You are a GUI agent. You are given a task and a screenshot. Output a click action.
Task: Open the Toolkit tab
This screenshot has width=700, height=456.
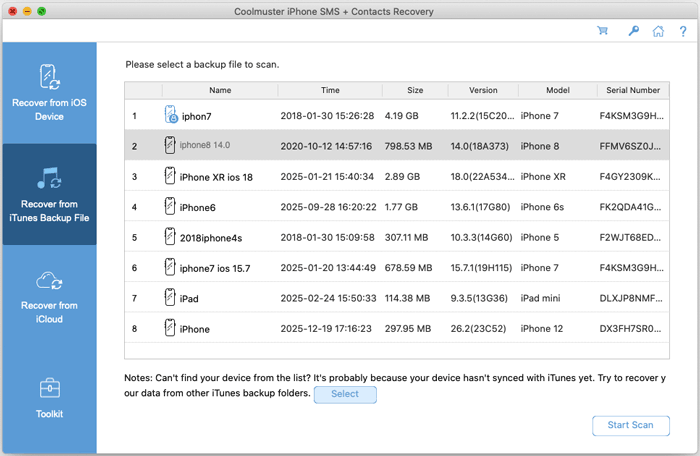(x=49, y=397)
